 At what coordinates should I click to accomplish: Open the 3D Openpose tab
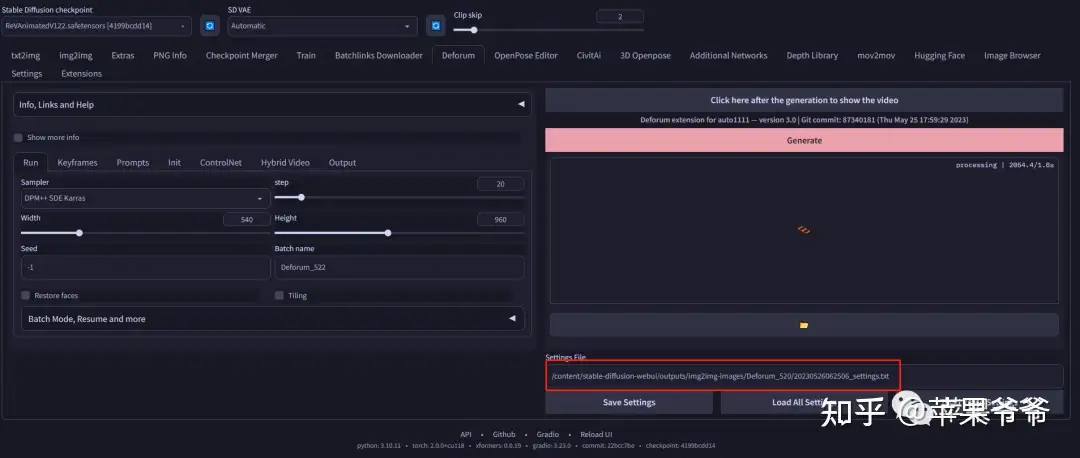645,56
